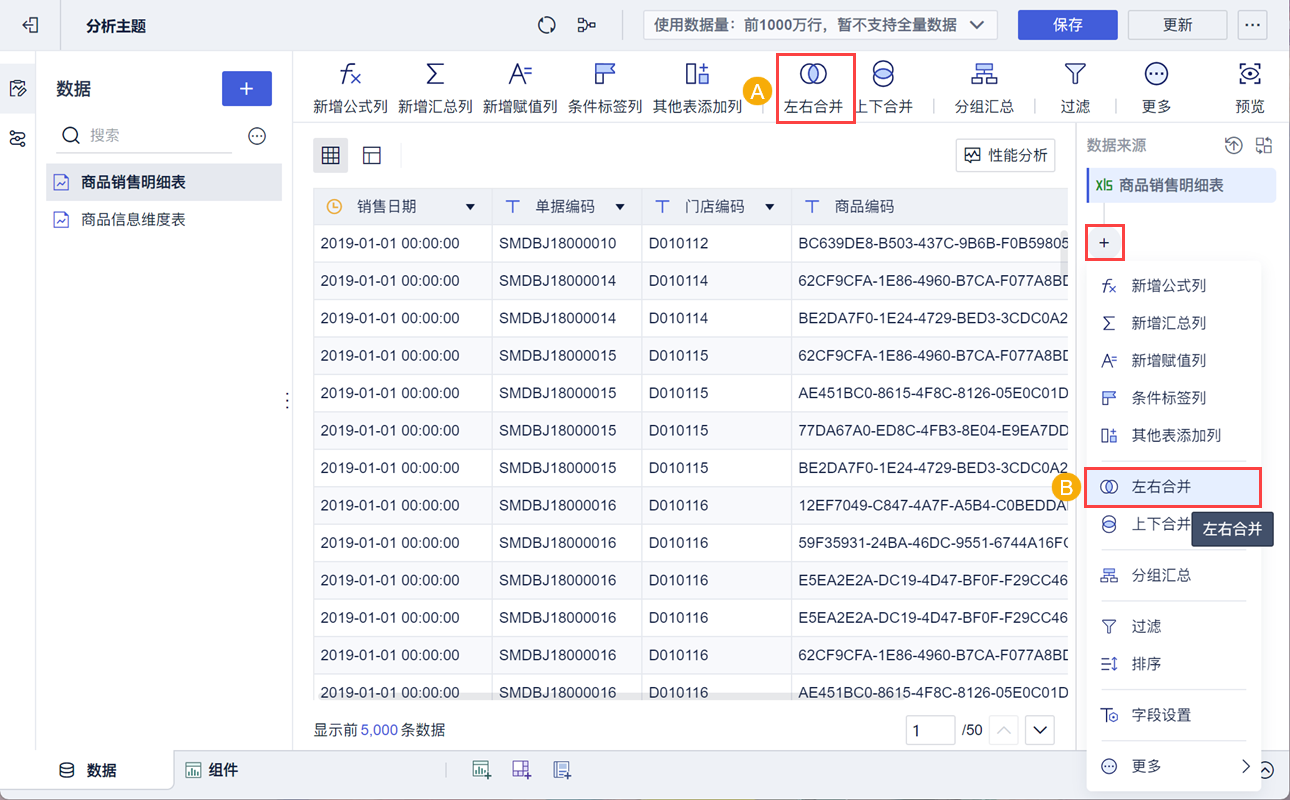
Task: Choose 分组汇总 from the step dropdown menu
Action: (1172, 576)
